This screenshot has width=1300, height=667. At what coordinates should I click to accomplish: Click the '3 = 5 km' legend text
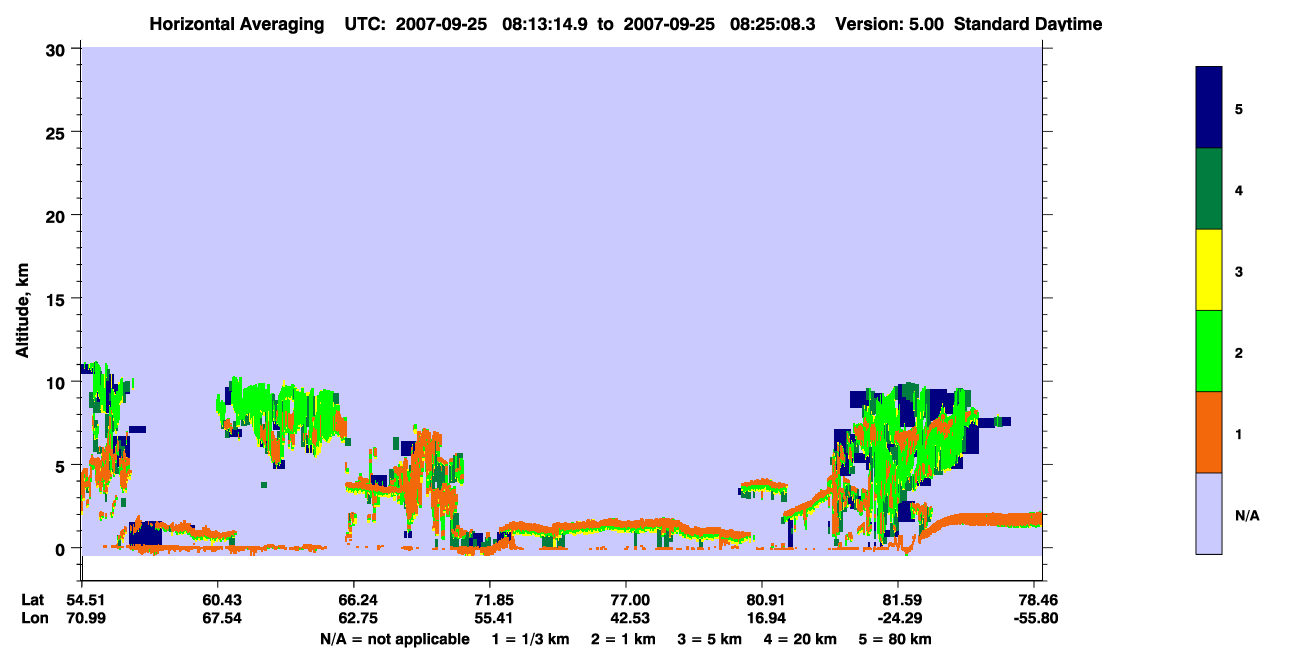[711, 639]
